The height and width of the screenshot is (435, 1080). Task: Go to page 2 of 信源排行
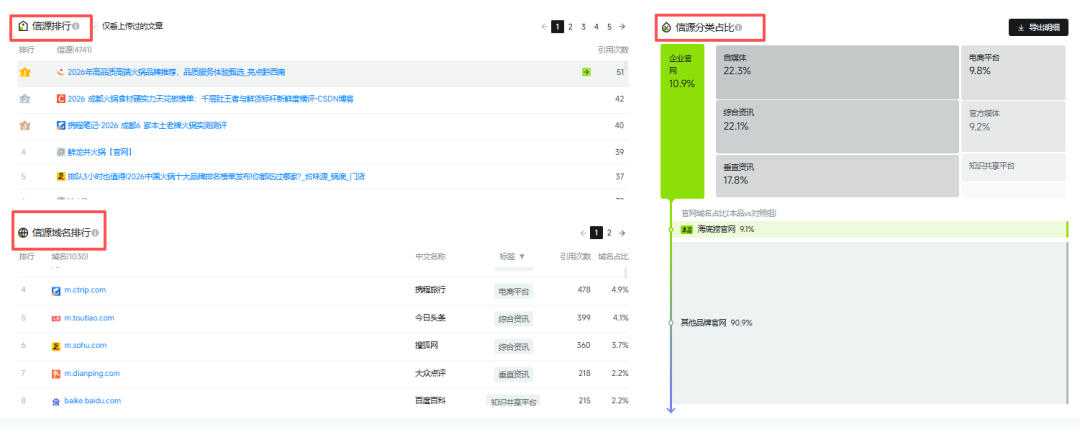(x=570, y=27)
